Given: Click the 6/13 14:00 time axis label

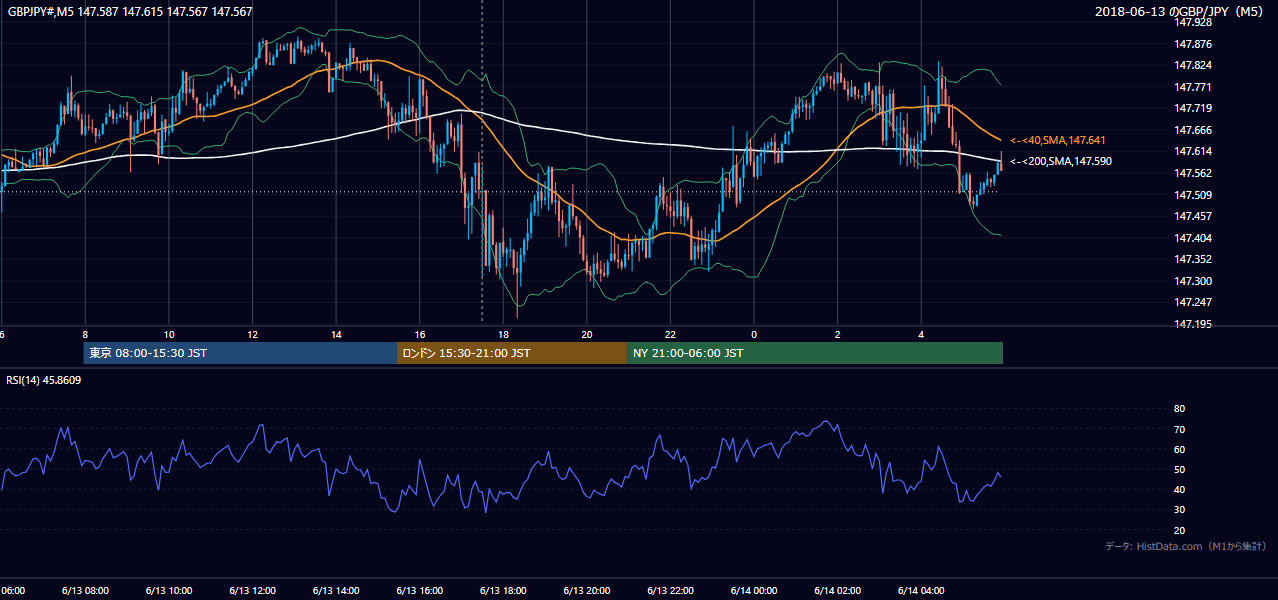Looking at the screenshot, I should (335, 590).
